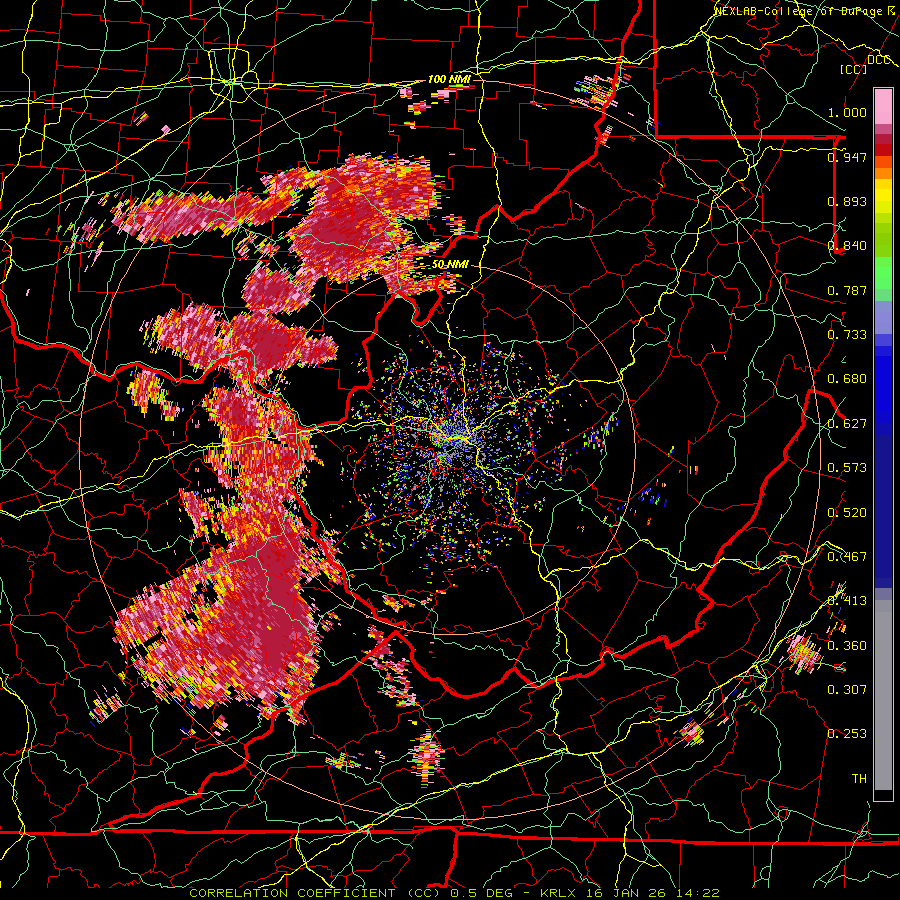This screenshot has width=900, height=900.
Task: Click the TH label at scale bottom
Action: (859, 779)
